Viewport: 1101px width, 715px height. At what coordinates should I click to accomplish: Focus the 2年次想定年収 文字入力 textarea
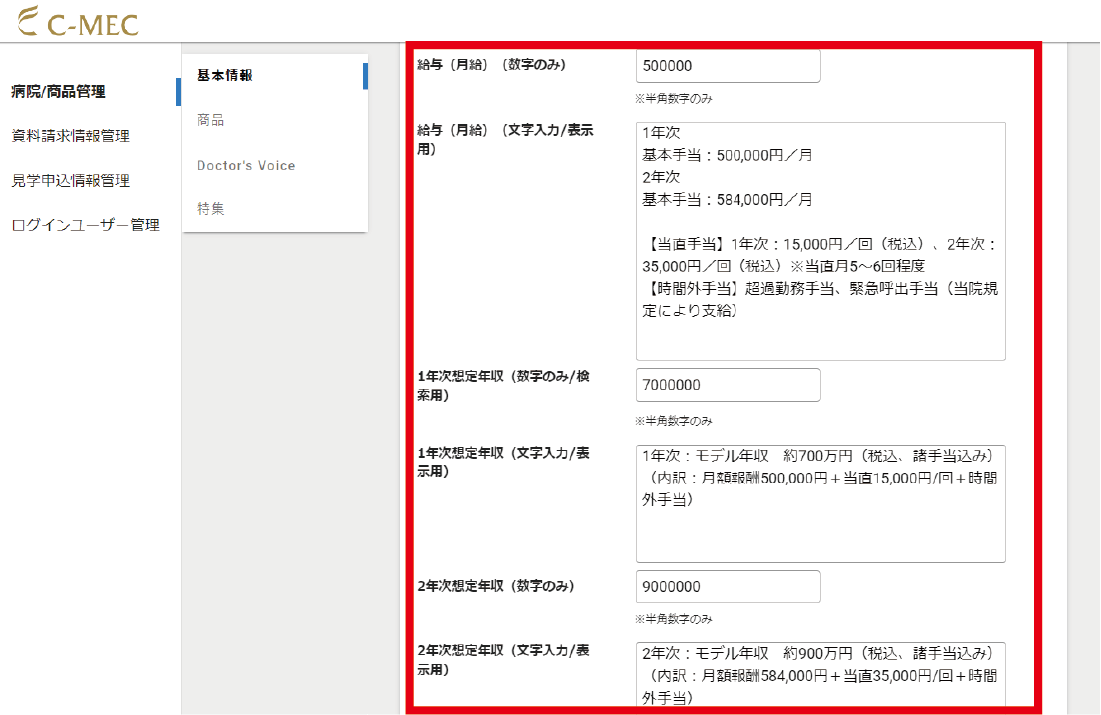click(820, 676)
